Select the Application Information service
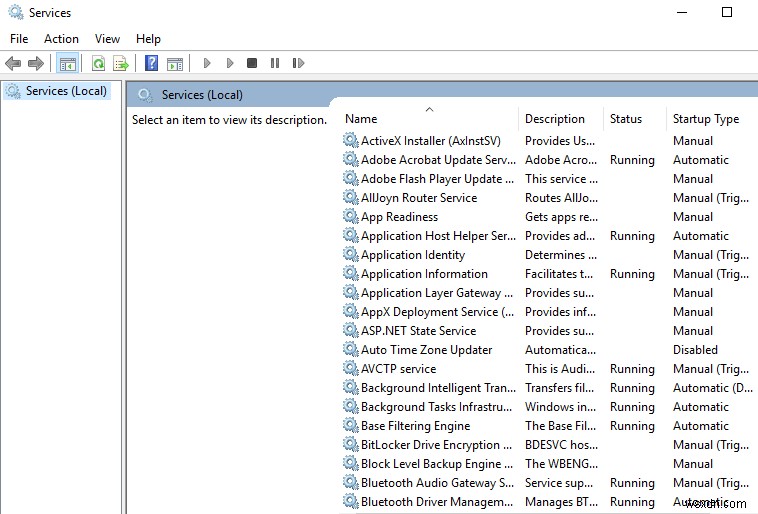 (x=549, y=274)
